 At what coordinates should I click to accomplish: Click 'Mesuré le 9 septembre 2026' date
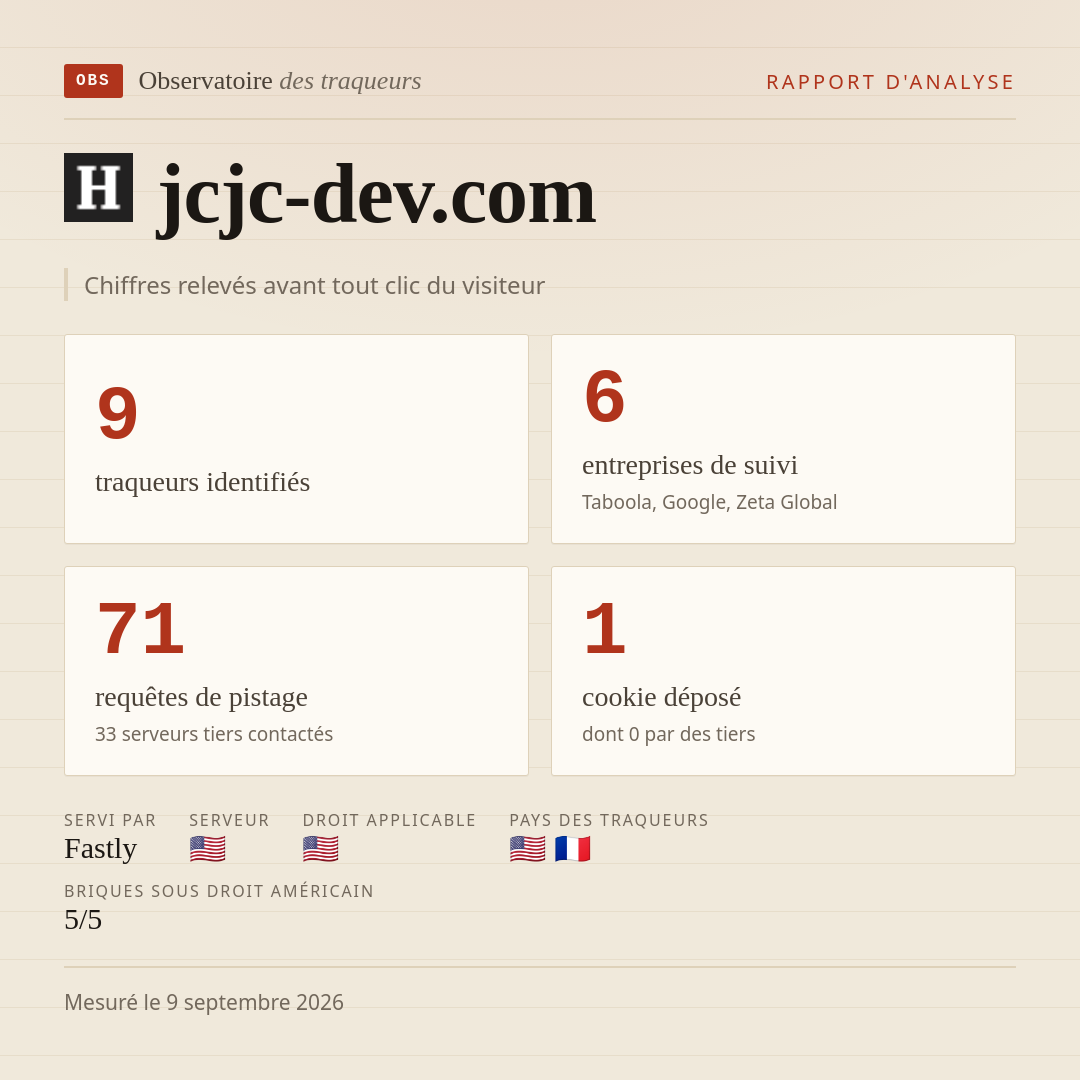[204, 1002]
